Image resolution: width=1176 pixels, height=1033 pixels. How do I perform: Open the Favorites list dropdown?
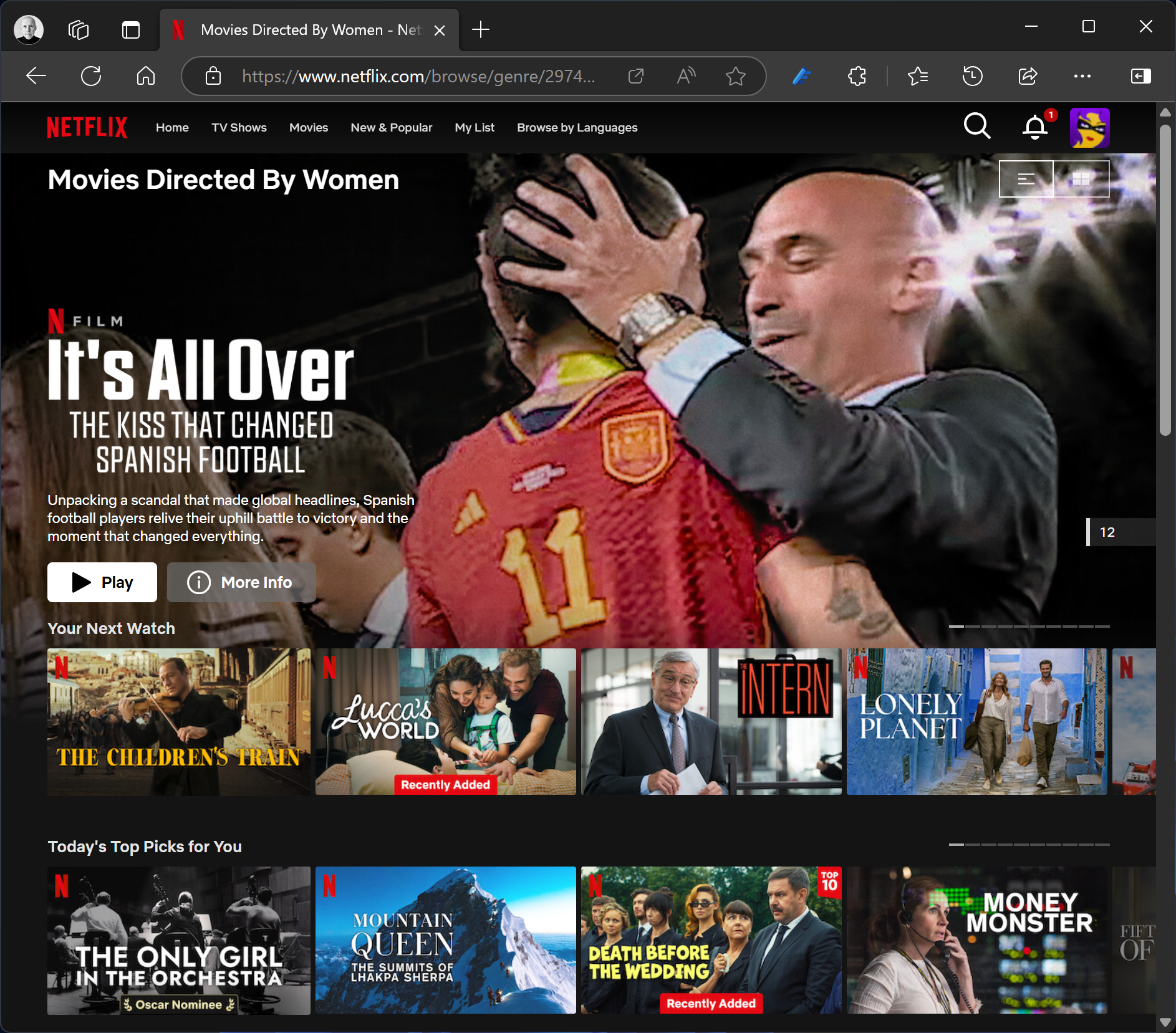918,76
